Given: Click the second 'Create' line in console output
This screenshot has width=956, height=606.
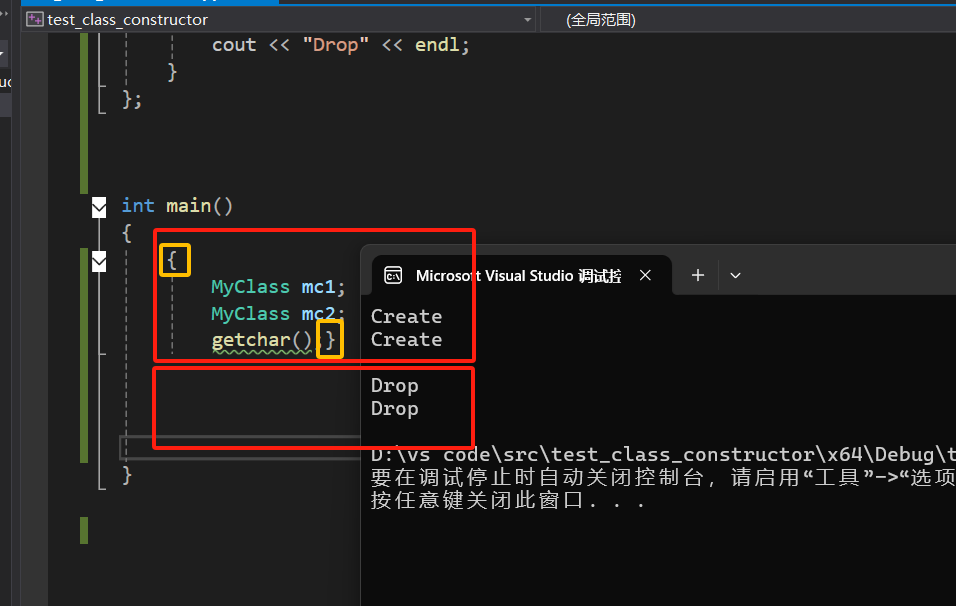Looking at the screenshot, I should pyautogui.click(x=407, y=340).
